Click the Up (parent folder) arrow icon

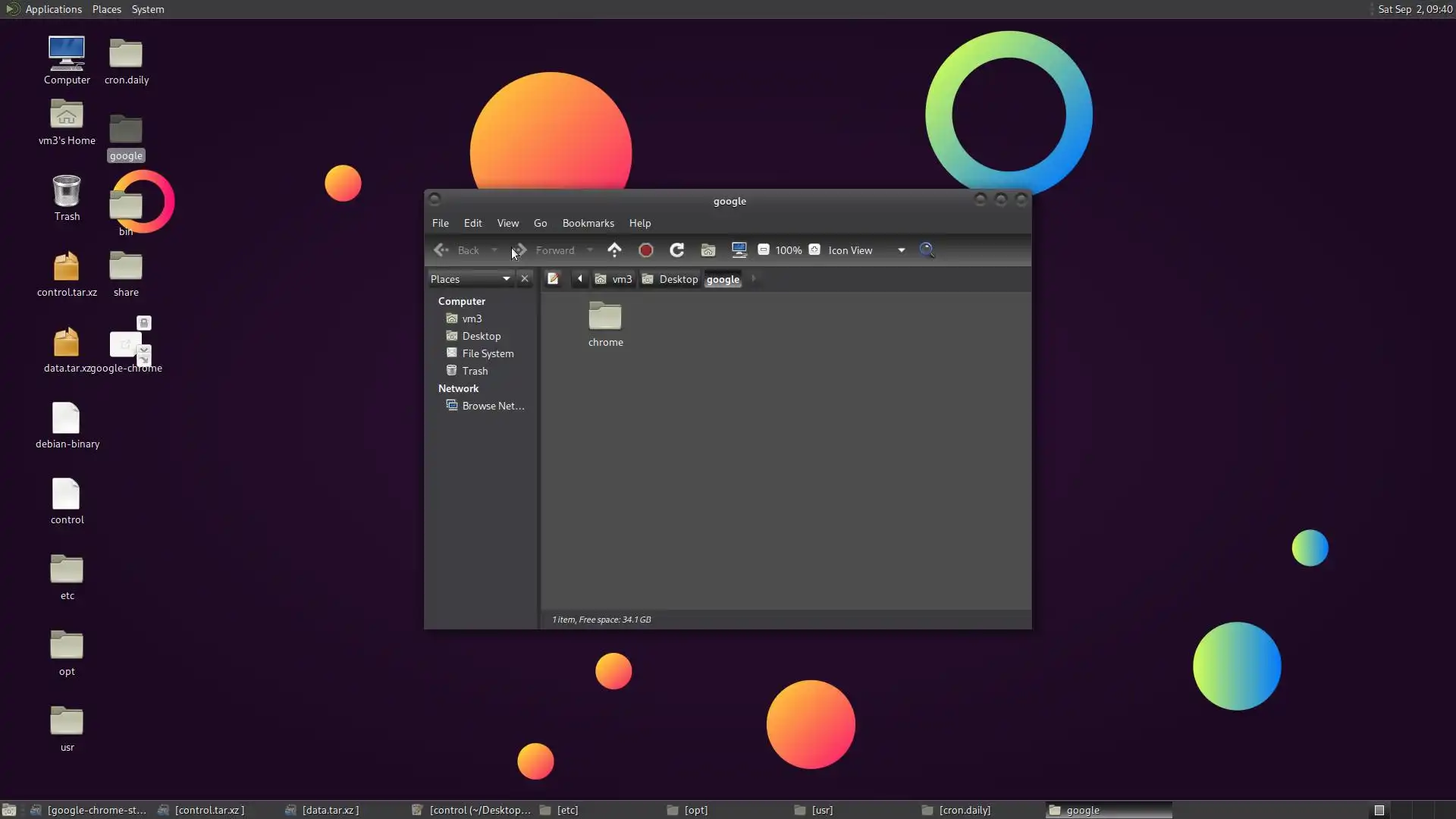[x=614, y=250]
